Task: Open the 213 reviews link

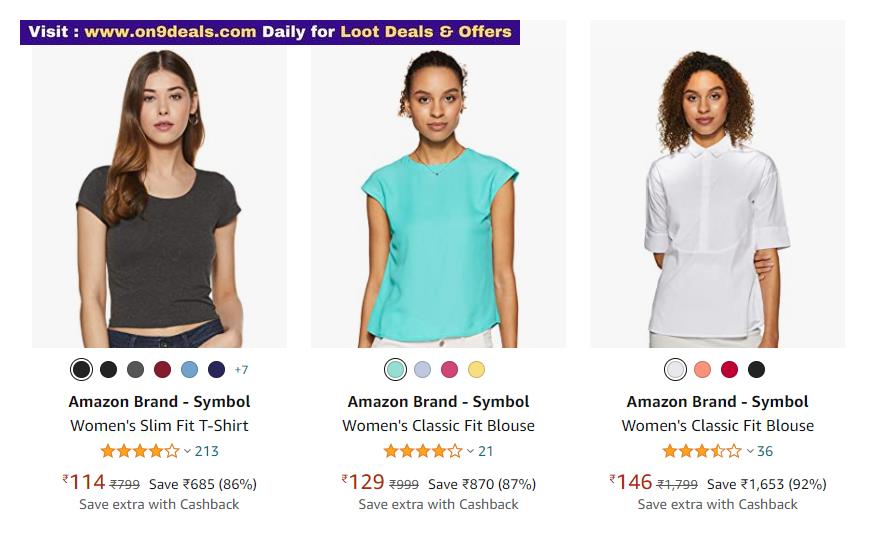Action: pos(207,451)
